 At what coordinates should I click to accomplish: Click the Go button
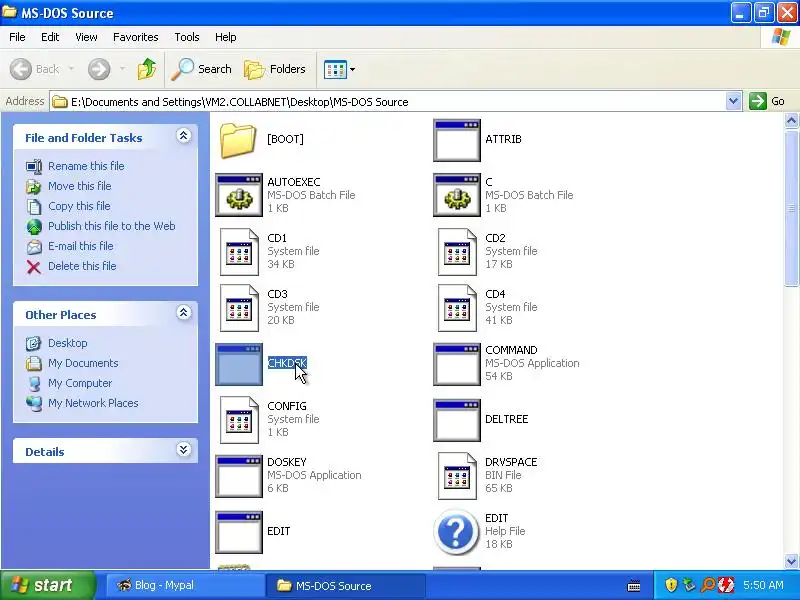coord(767,101)
